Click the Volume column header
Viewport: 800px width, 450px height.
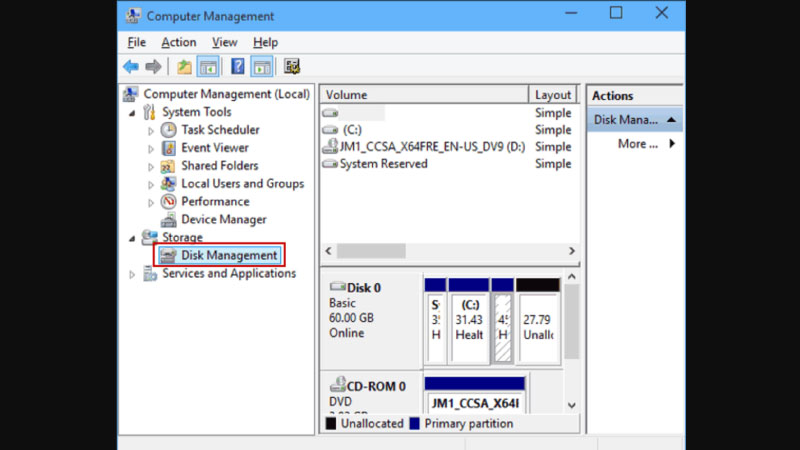point(424,95)
